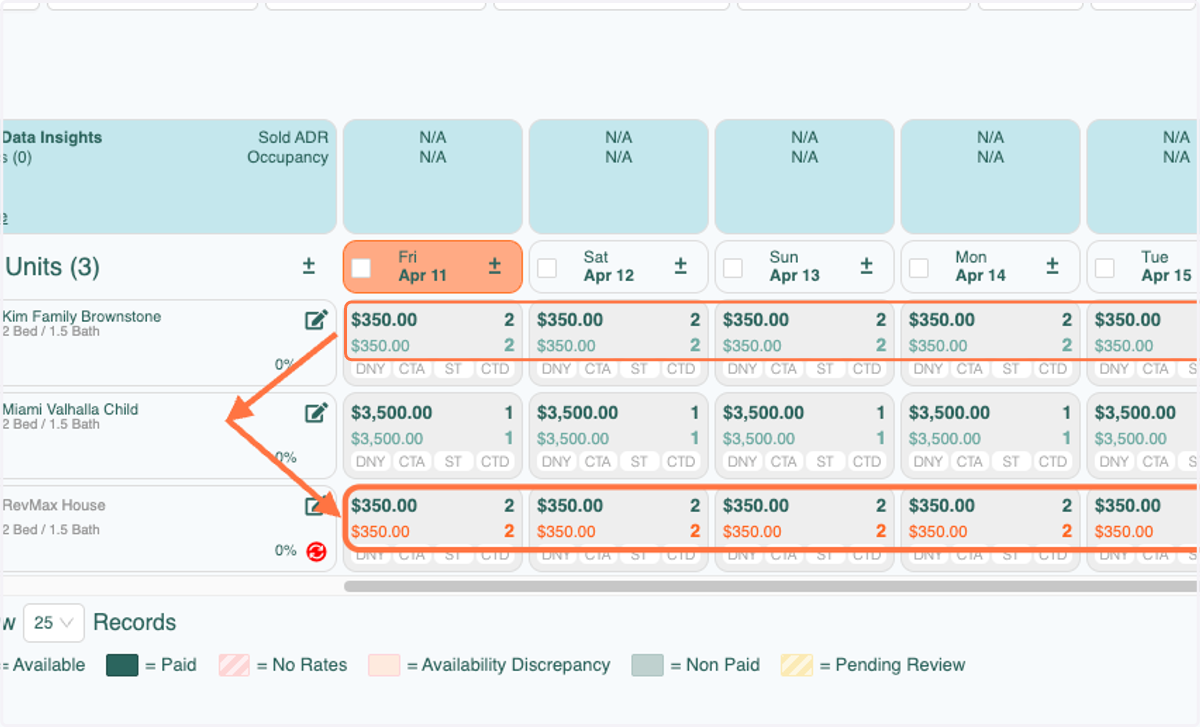Click the yellow Pending Review legend swatch

click(x=797, y=665)
